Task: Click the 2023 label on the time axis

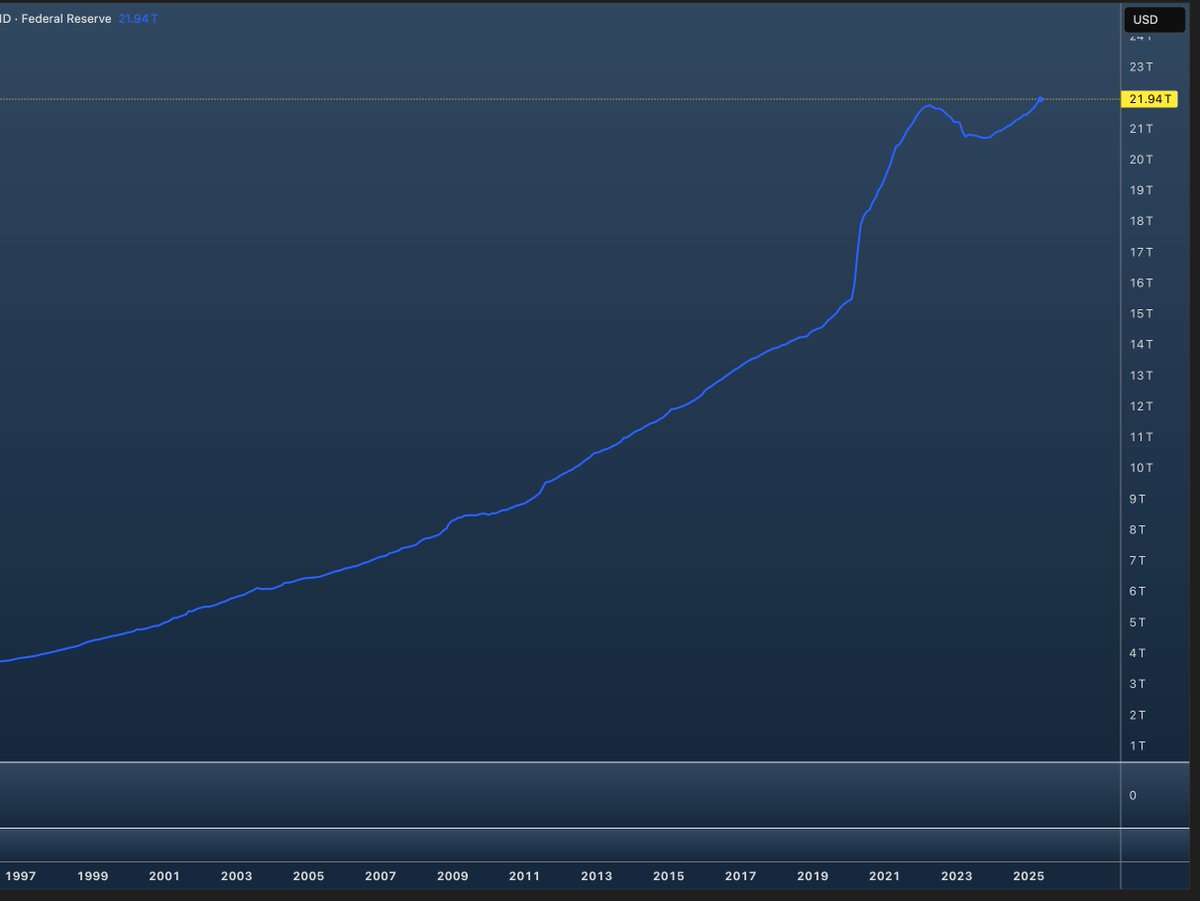Action: [x=957, y=876]
